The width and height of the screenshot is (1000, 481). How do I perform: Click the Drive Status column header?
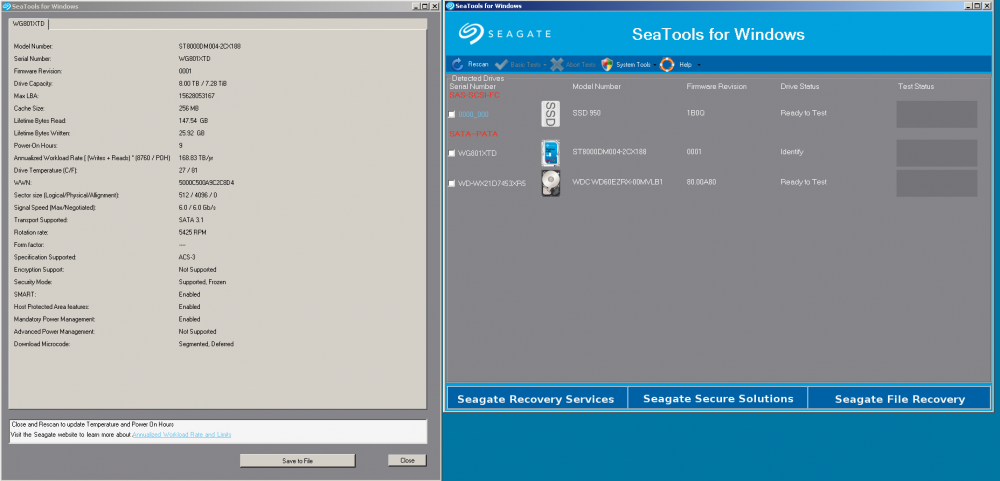coord(800,86)
